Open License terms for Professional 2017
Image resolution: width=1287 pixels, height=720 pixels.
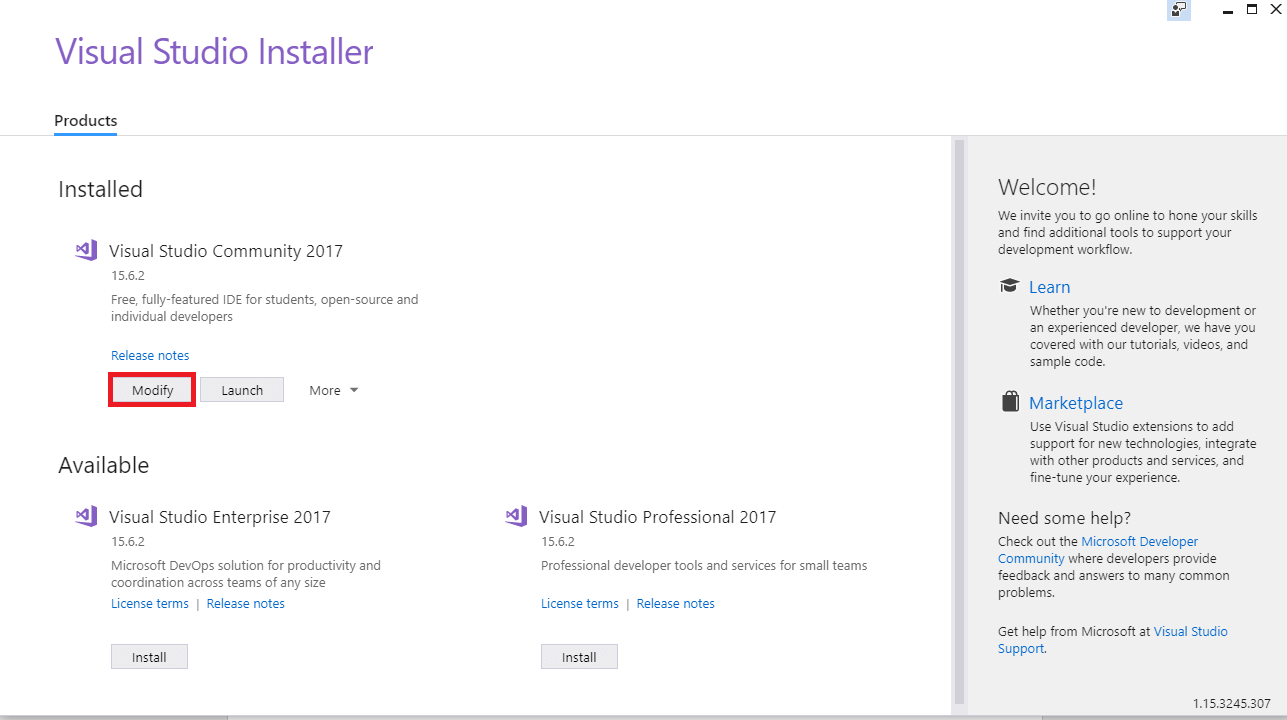coord(580,603)
